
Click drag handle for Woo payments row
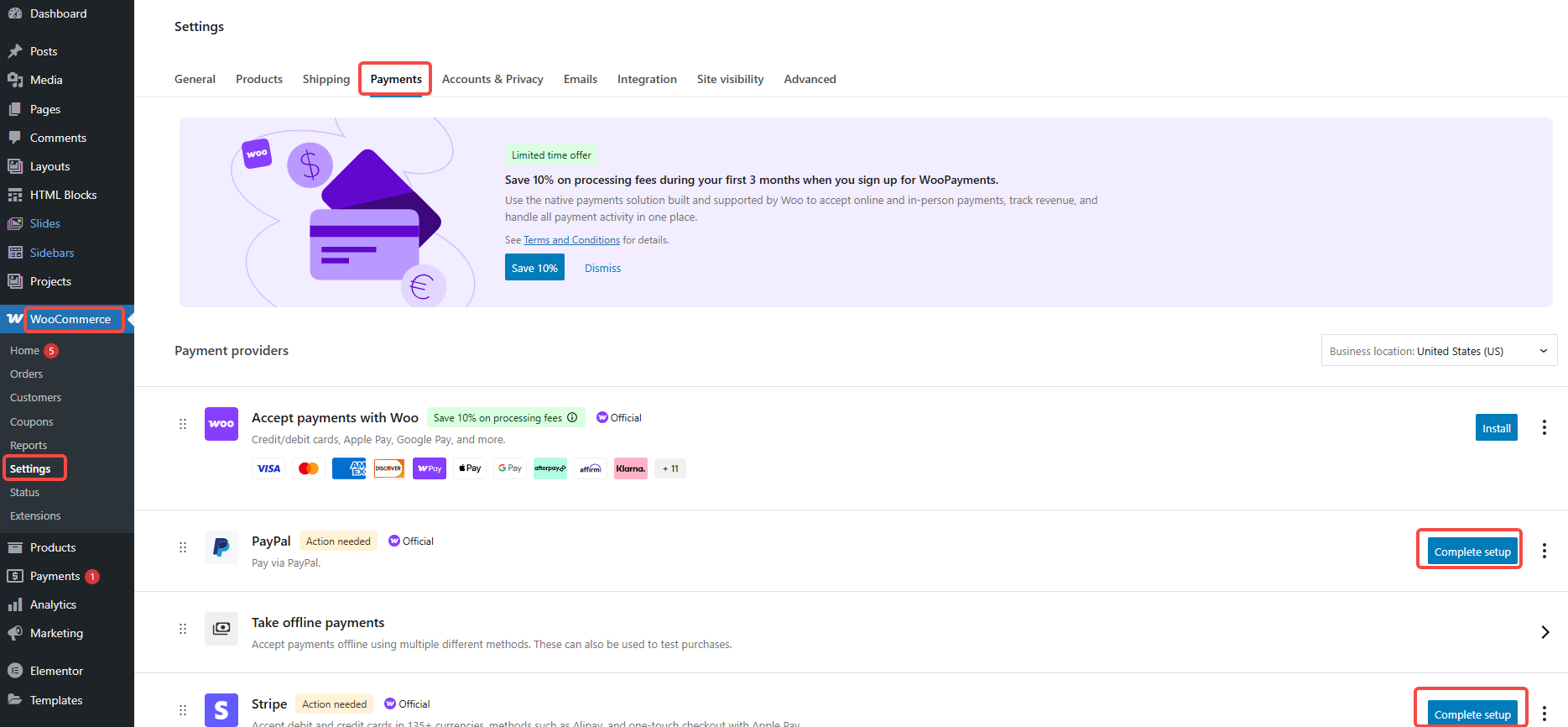point(183,424)
